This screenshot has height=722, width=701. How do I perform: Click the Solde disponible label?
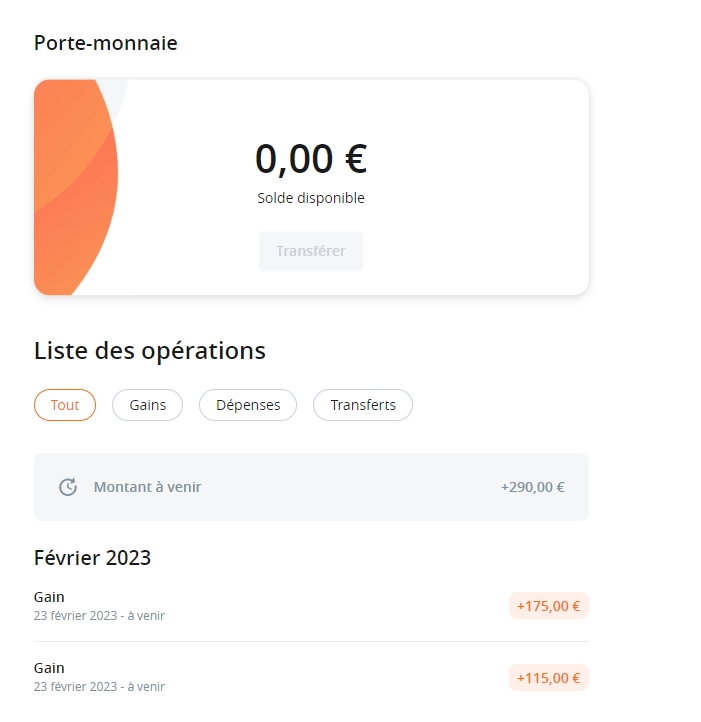pyautogui.click(x=311, y=198)
